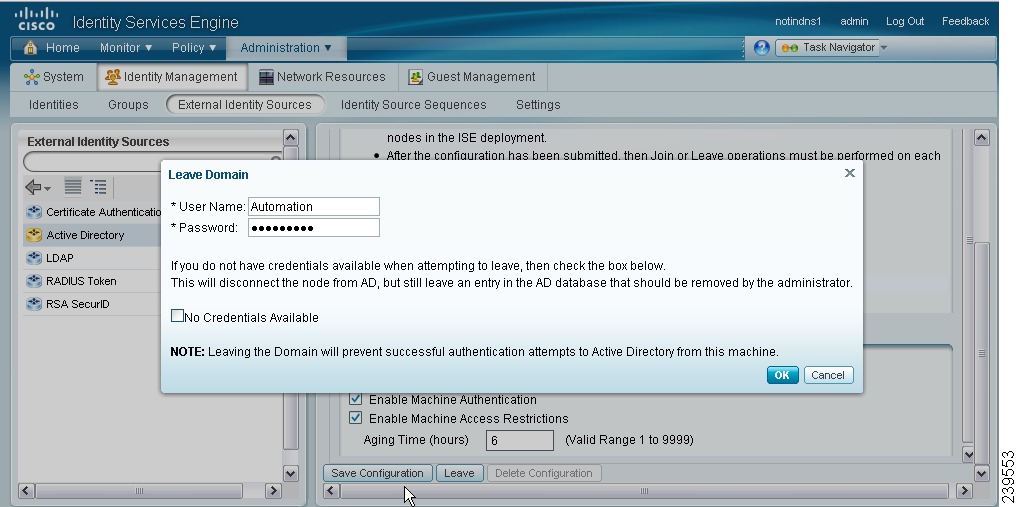Open the Policy dropdown menu

(x=194, y=47)
